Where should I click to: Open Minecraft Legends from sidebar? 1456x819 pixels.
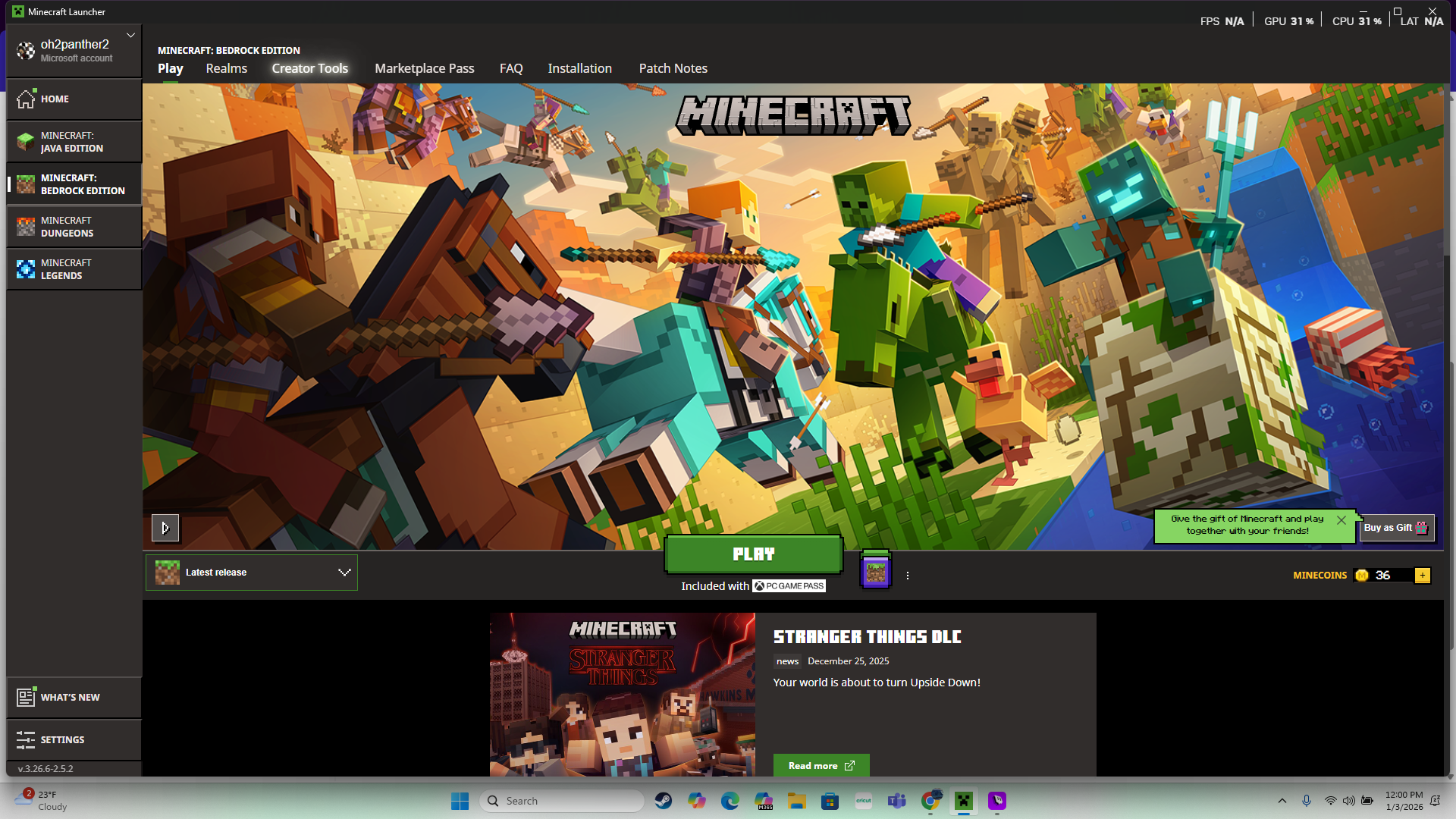(73, 269)
